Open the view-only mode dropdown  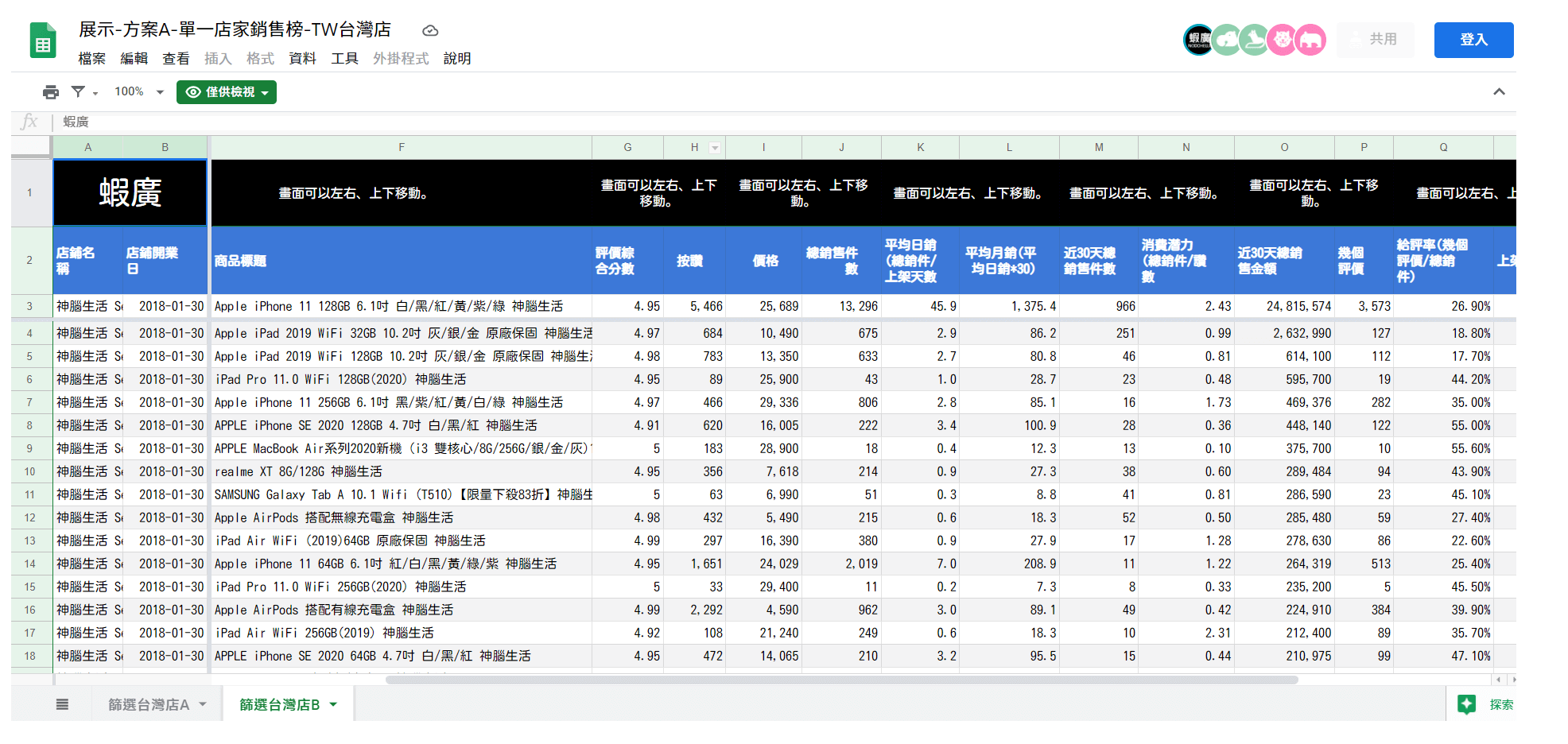click(x=227, y=92)
